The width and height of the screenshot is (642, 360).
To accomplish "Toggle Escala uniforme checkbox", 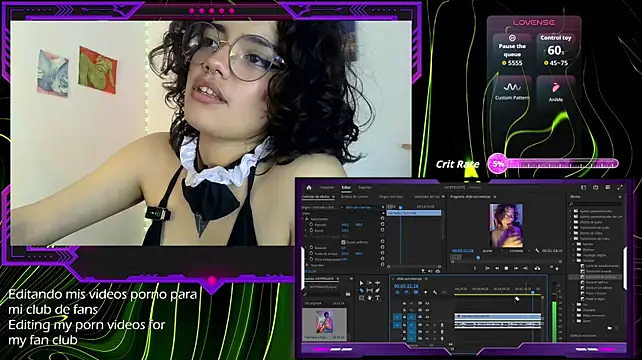I will 343,242.
